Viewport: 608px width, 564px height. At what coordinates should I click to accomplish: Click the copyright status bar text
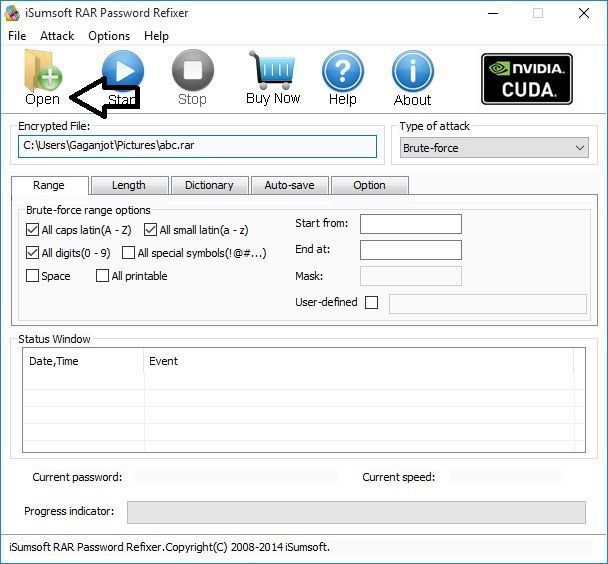[x=169, y=547]
